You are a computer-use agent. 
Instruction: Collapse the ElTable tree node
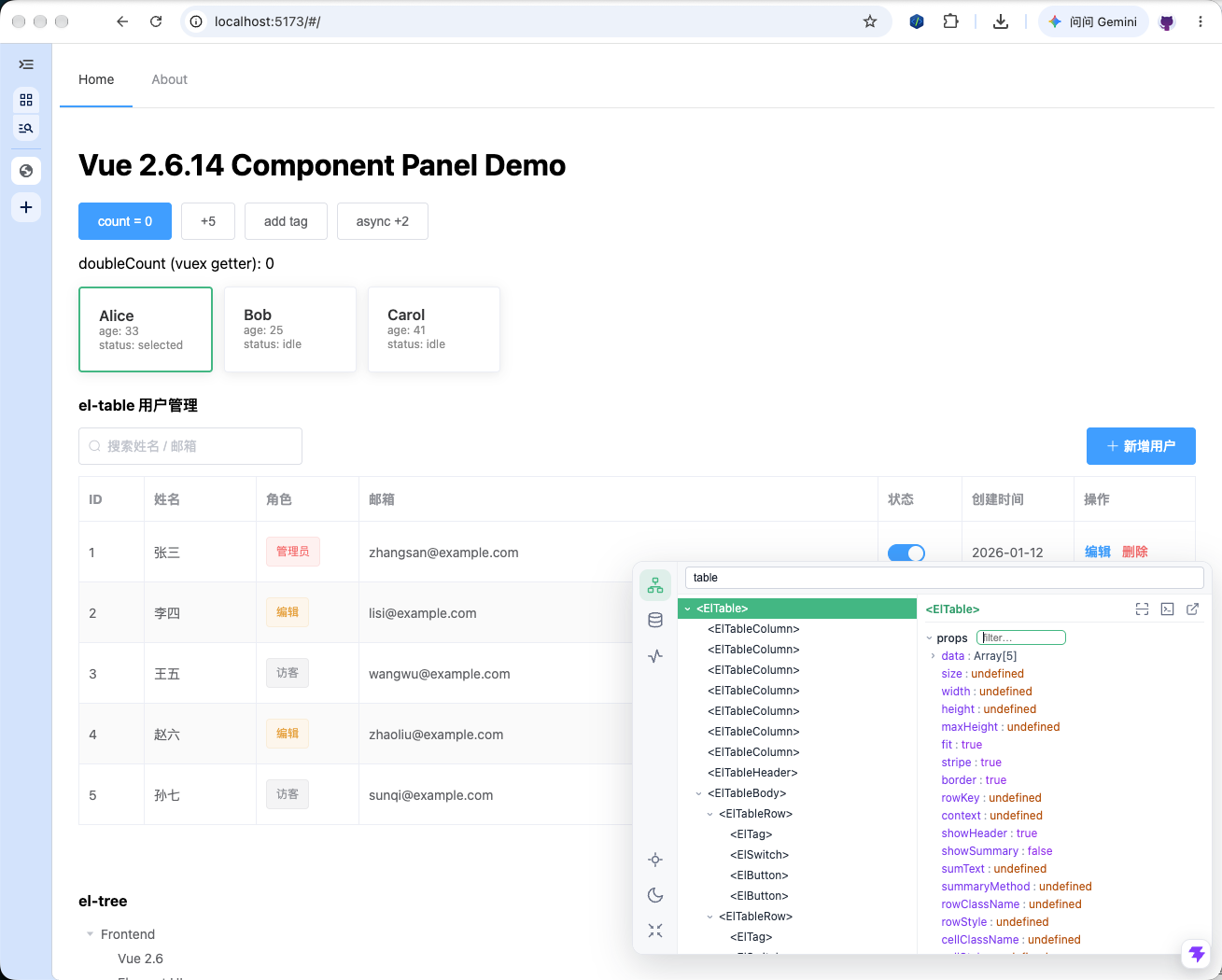tap(687, 609)
